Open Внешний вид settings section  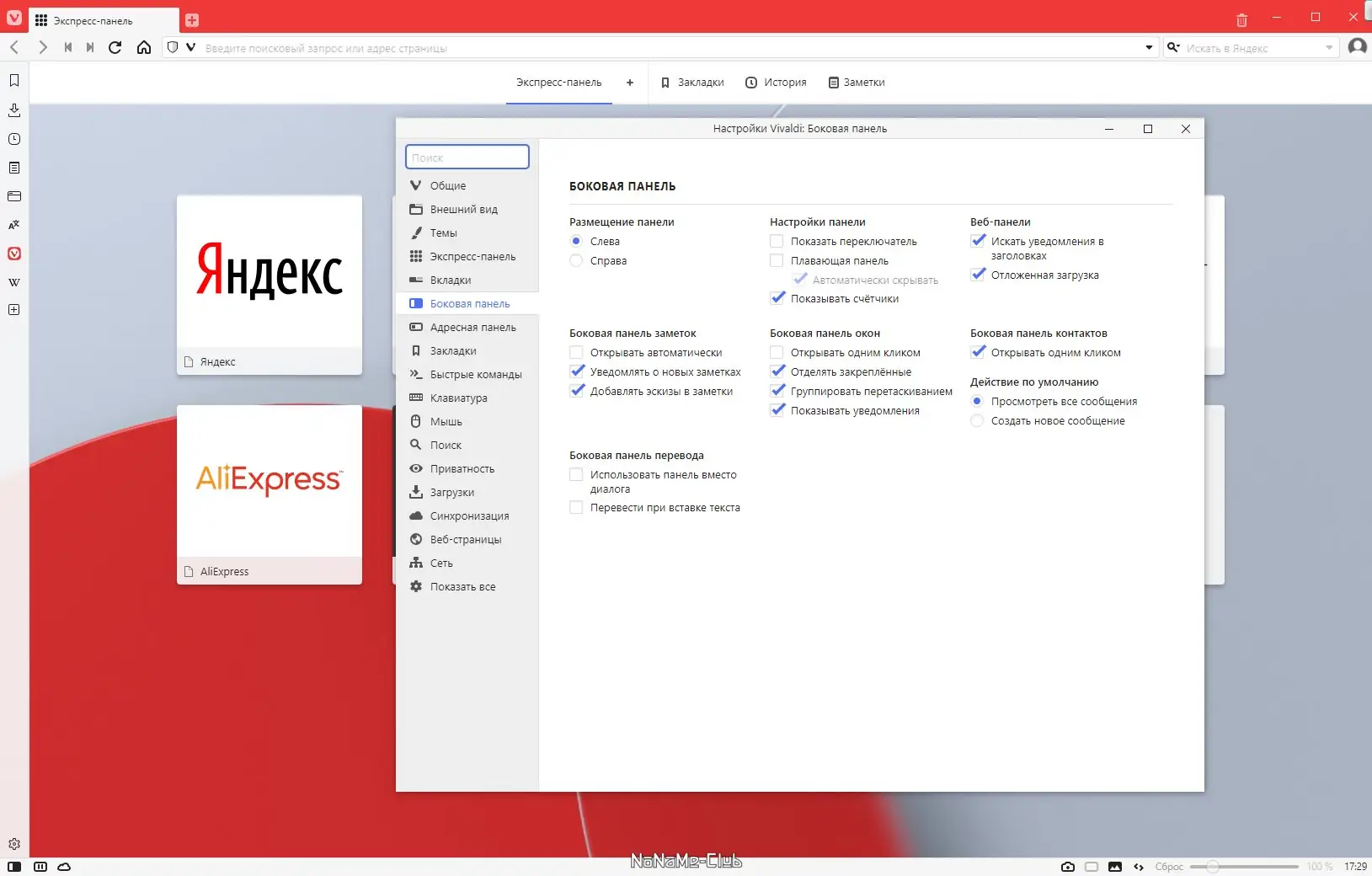pos(467,210)
